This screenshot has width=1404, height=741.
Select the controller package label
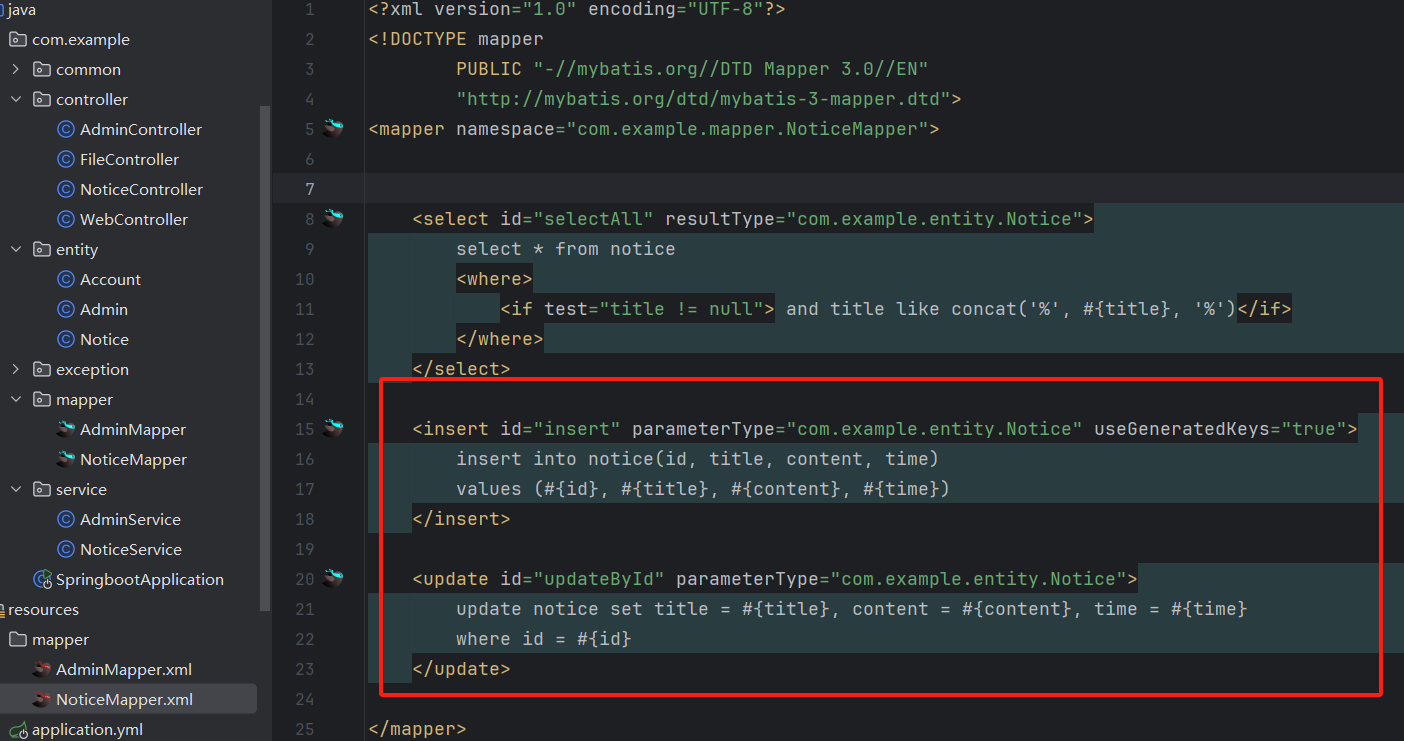coord(92,99)
